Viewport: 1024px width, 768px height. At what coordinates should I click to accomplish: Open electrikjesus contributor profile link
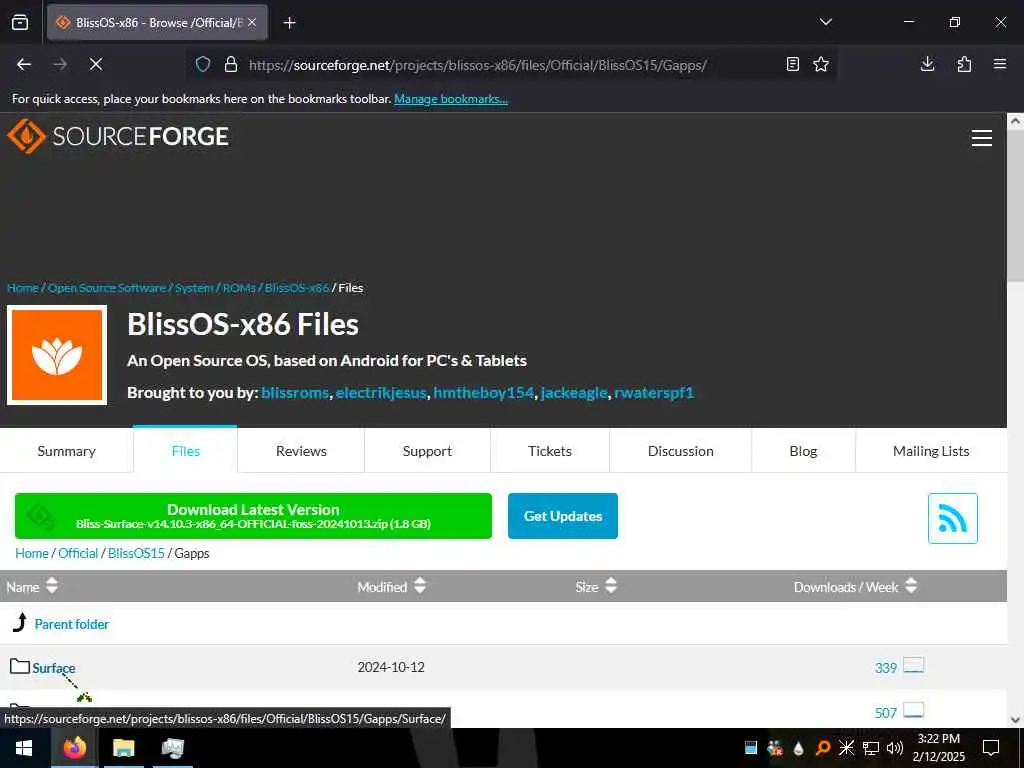381,392
